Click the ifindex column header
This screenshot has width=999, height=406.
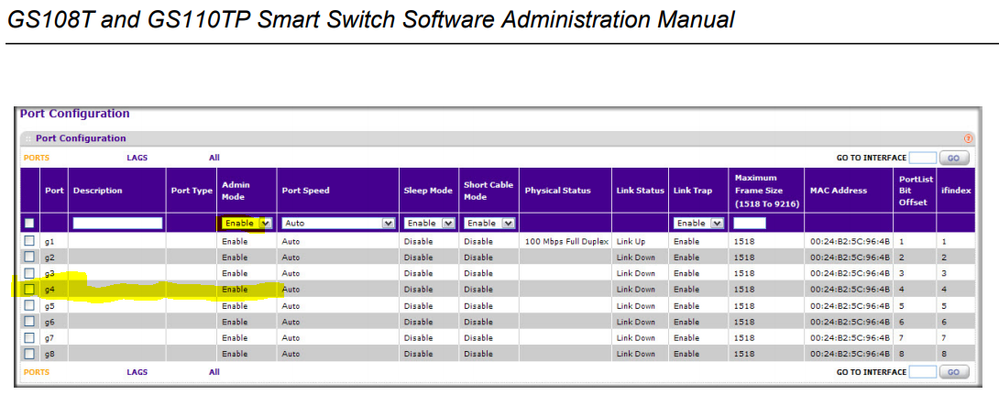point(956,191)
